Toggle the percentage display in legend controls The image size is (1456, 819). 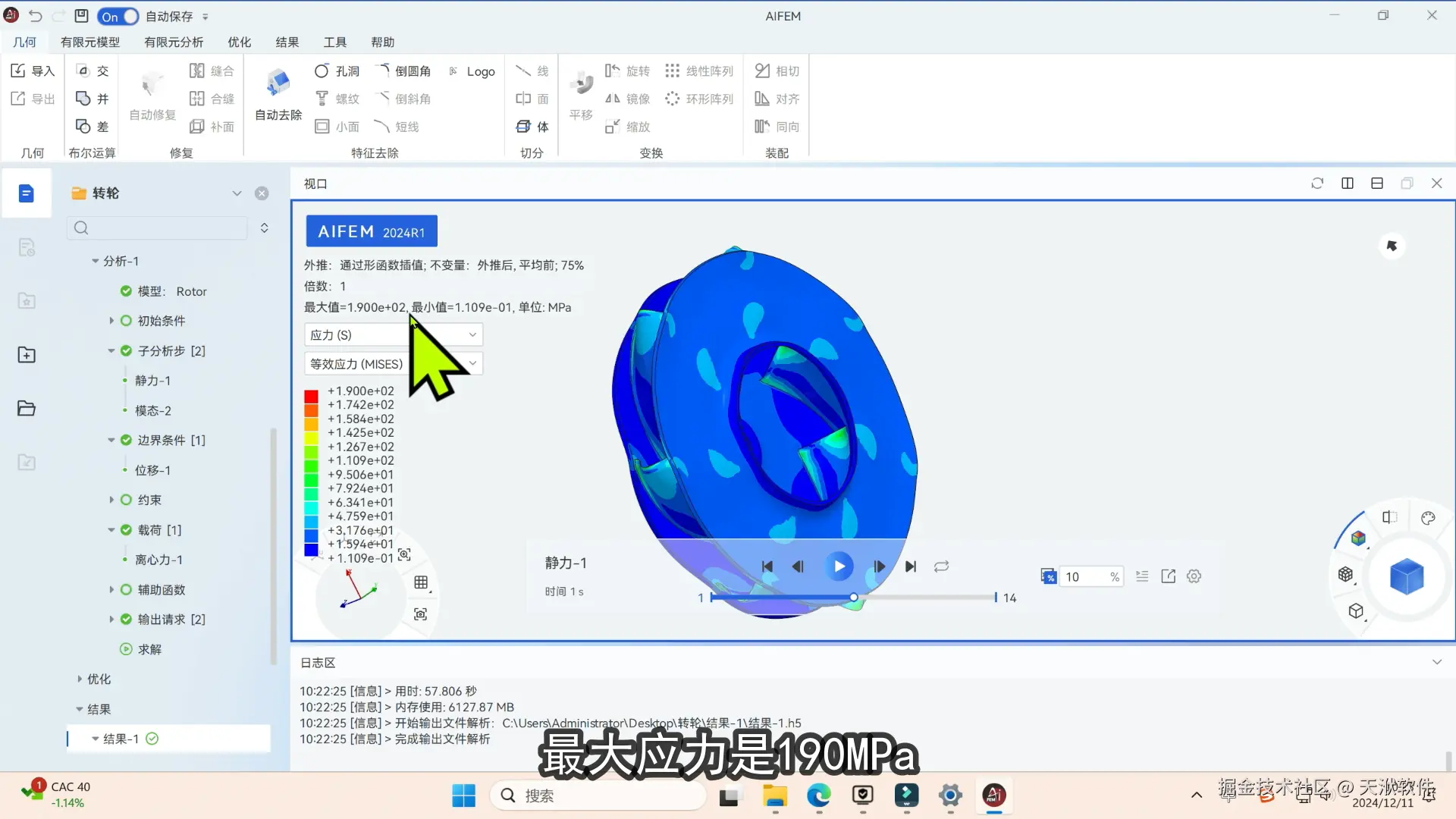(x=1048, y=576)
